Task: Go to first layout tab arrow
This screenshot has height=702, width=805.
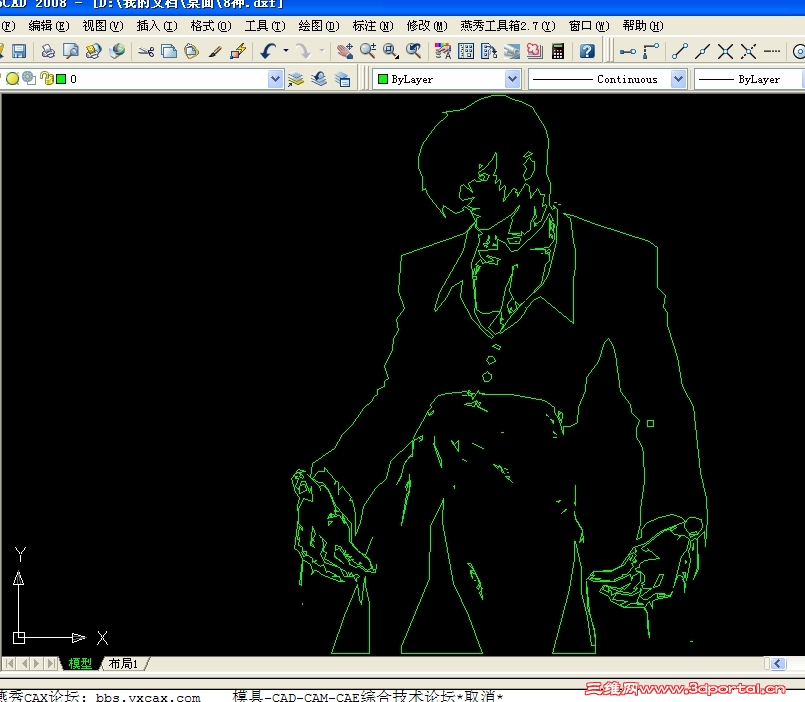Action: click(10, 663)
